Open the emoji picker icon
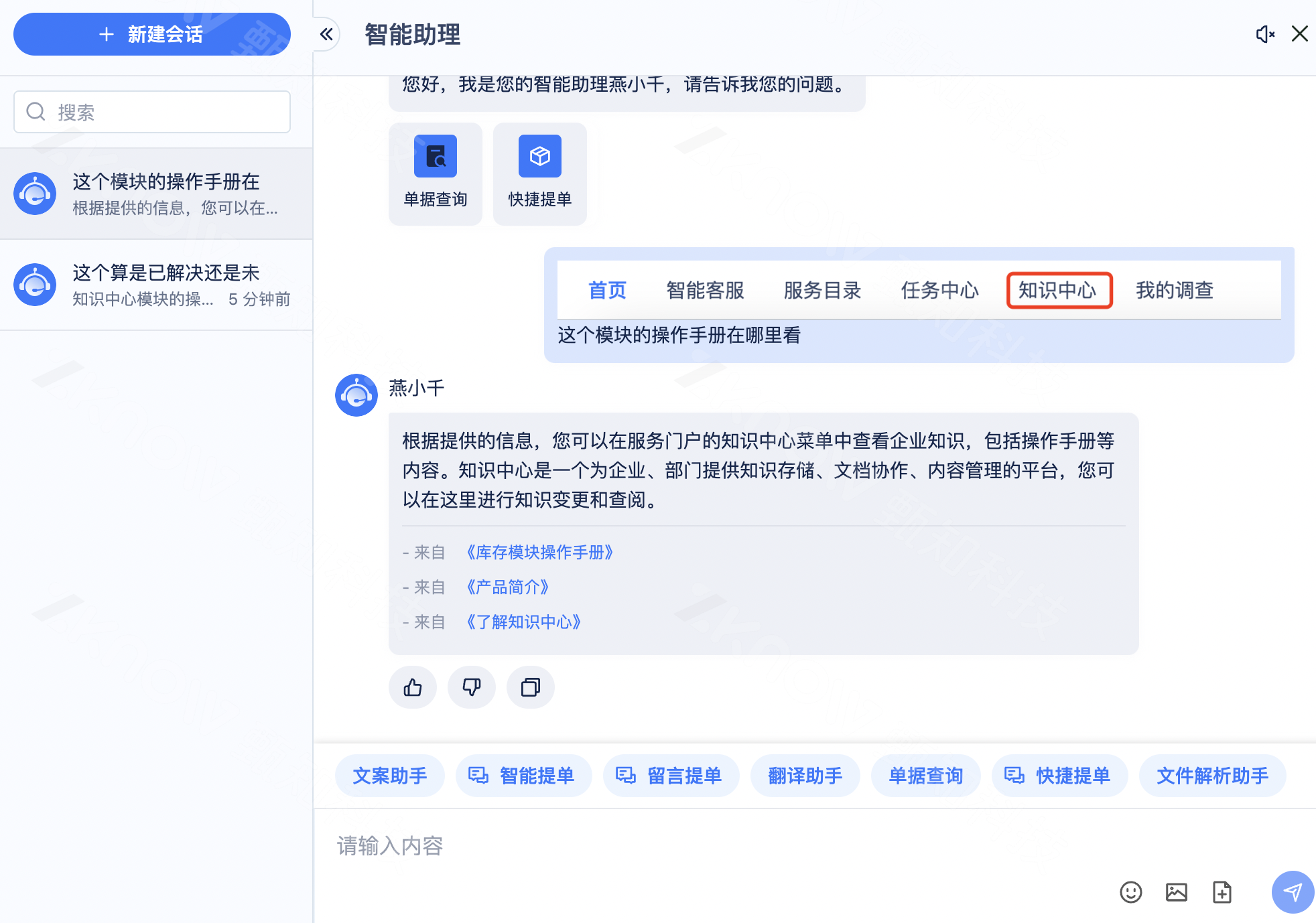This screenshot has height=923, width=1316. coord(1131,892)
